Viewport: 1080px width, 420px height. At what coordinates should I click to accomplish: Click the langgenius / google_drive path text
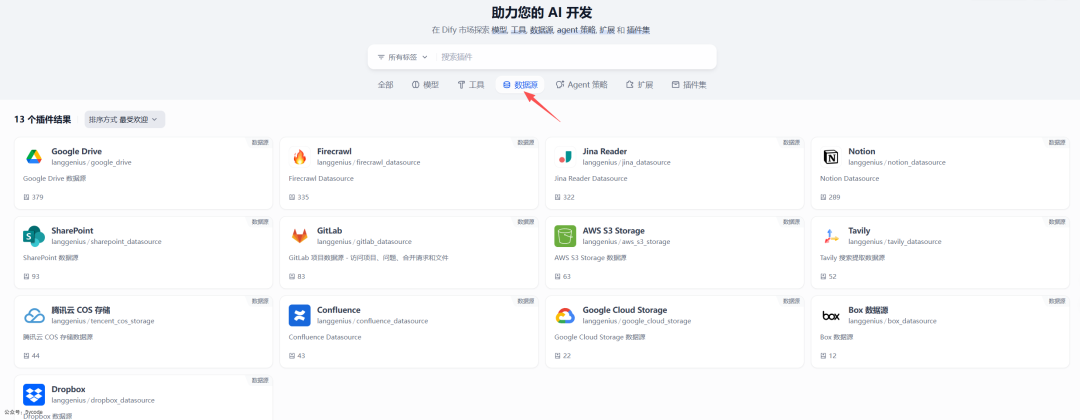[x=92, y=162]
